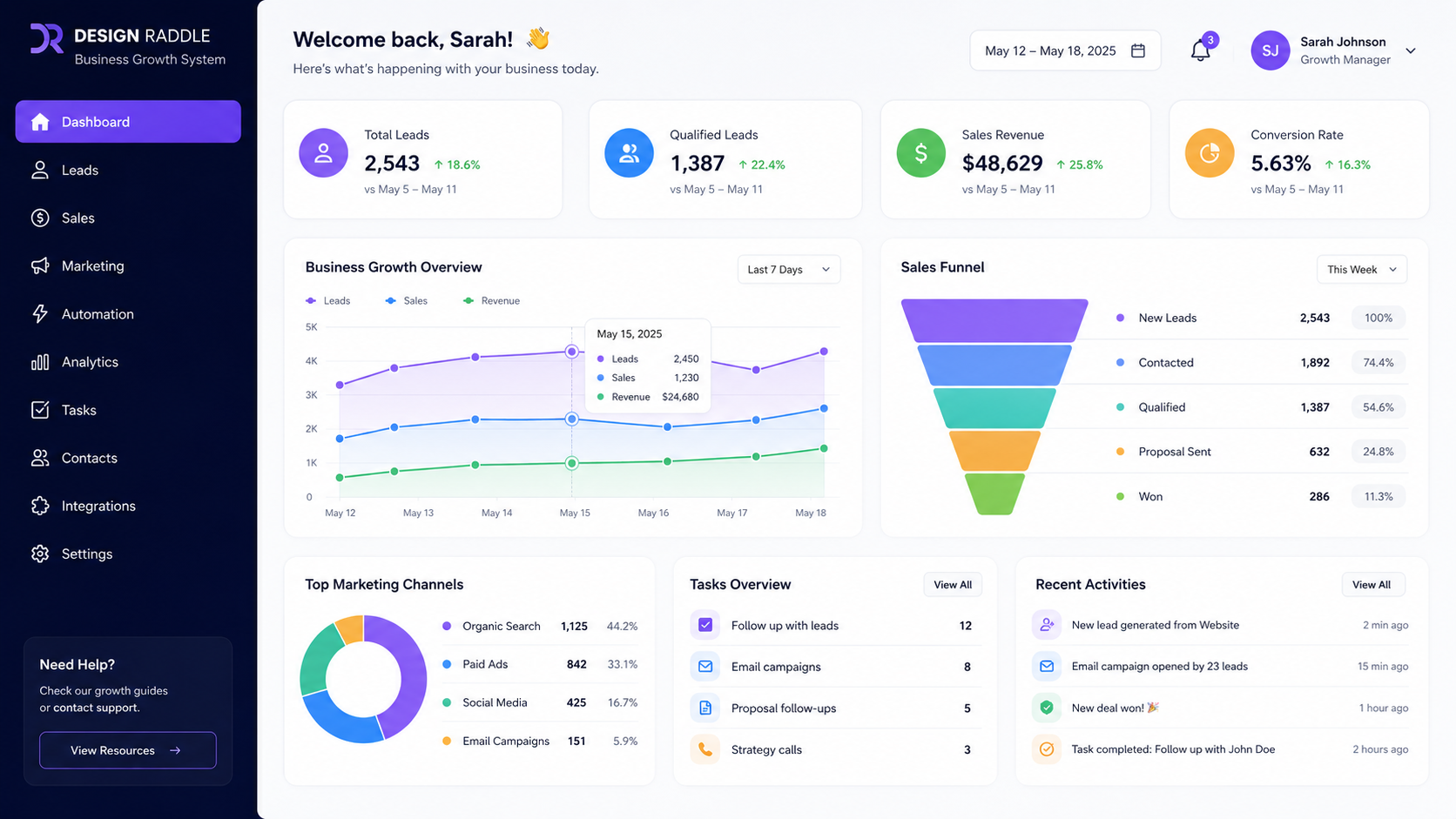Click View All in Recent Activities

point(1372,585)
